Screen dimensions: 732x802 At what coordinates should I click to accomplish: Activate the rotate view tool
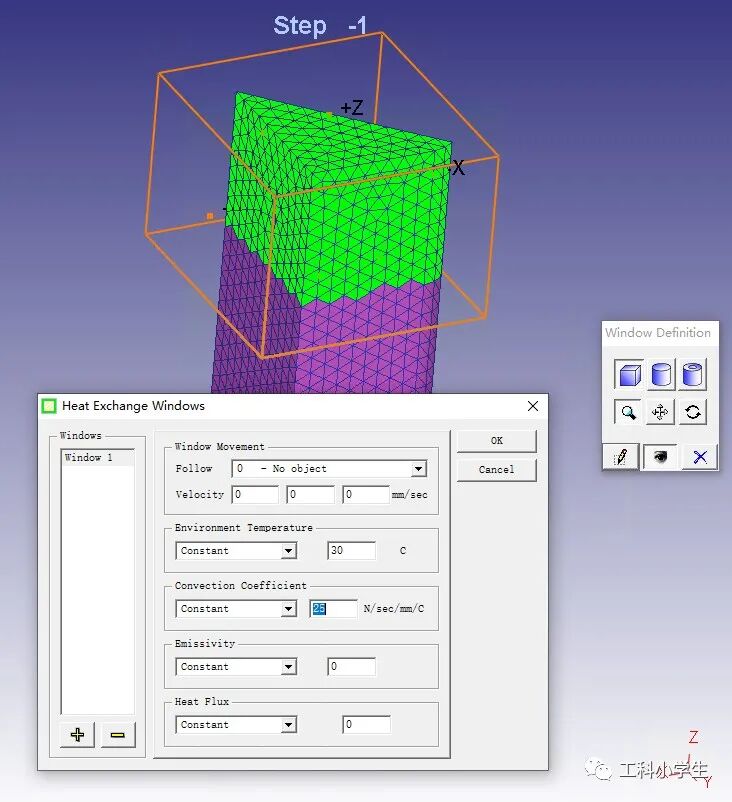(x=693, y=412)
